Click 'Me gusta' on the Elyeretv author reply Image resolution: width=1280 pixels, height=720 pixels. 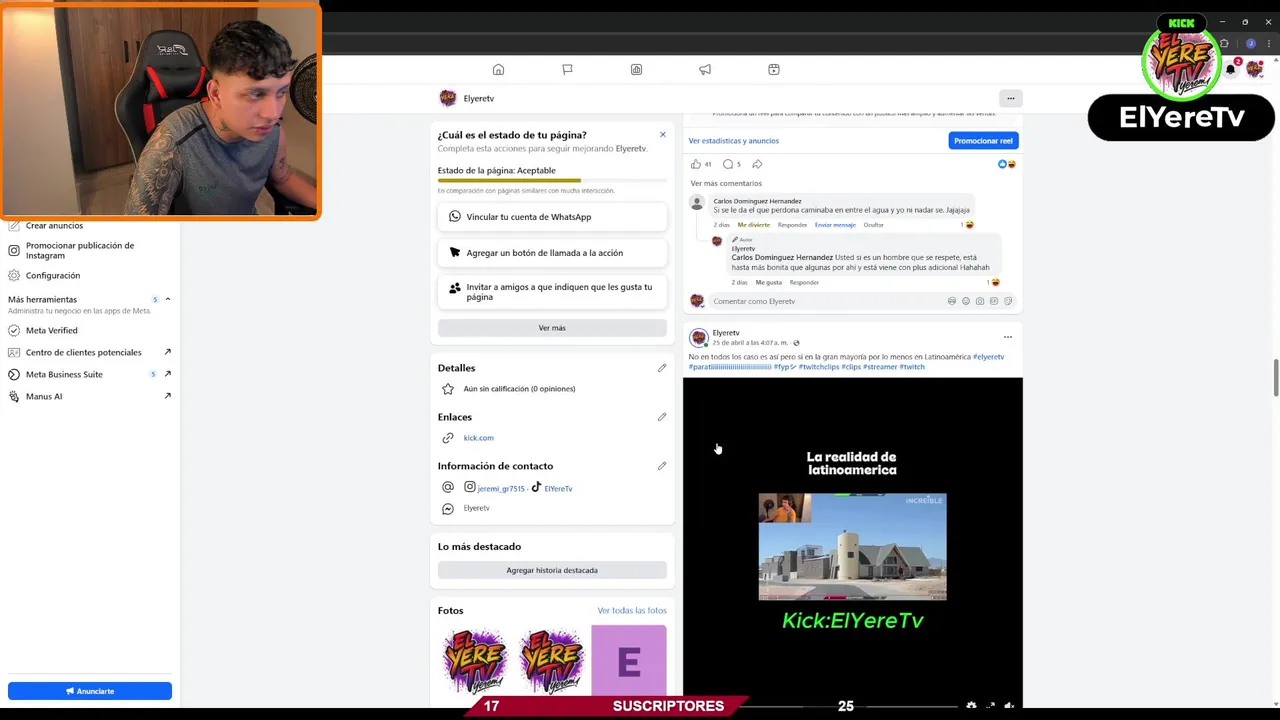point(768,283)
